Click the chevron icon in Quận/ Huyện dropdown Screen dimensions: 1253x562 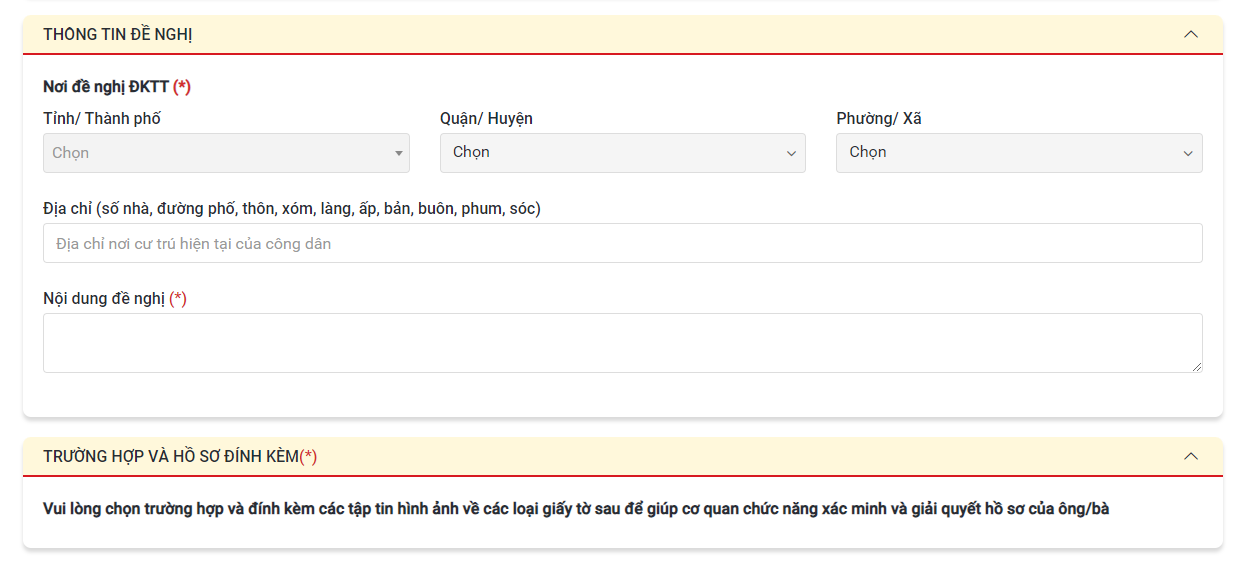[791, 154]
